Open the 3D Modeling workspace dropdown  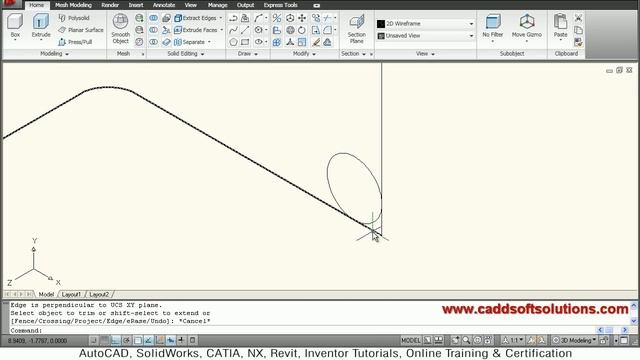pyautogui.click(x=574, y=340)
